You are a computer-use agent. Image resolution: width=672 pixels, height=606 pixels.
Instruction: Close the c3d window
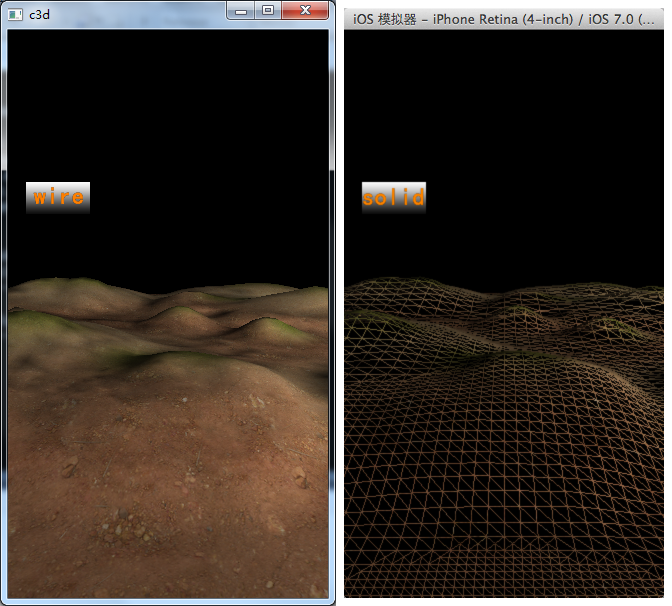(x=305, y=11)
